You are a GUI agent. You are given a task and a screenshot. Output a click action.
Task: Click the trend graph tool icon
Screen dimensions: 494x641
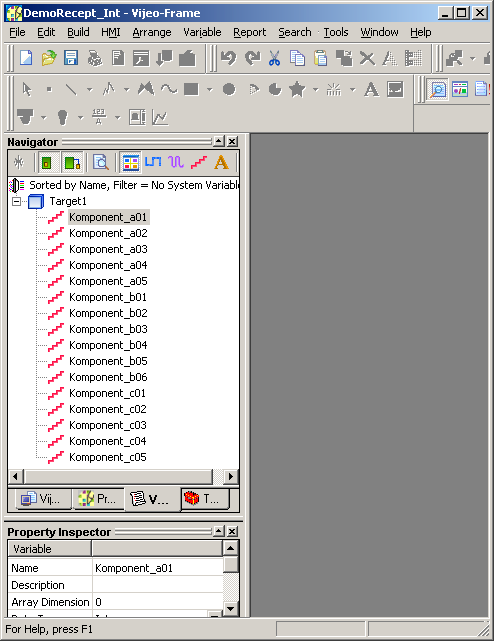pos(160,117)
